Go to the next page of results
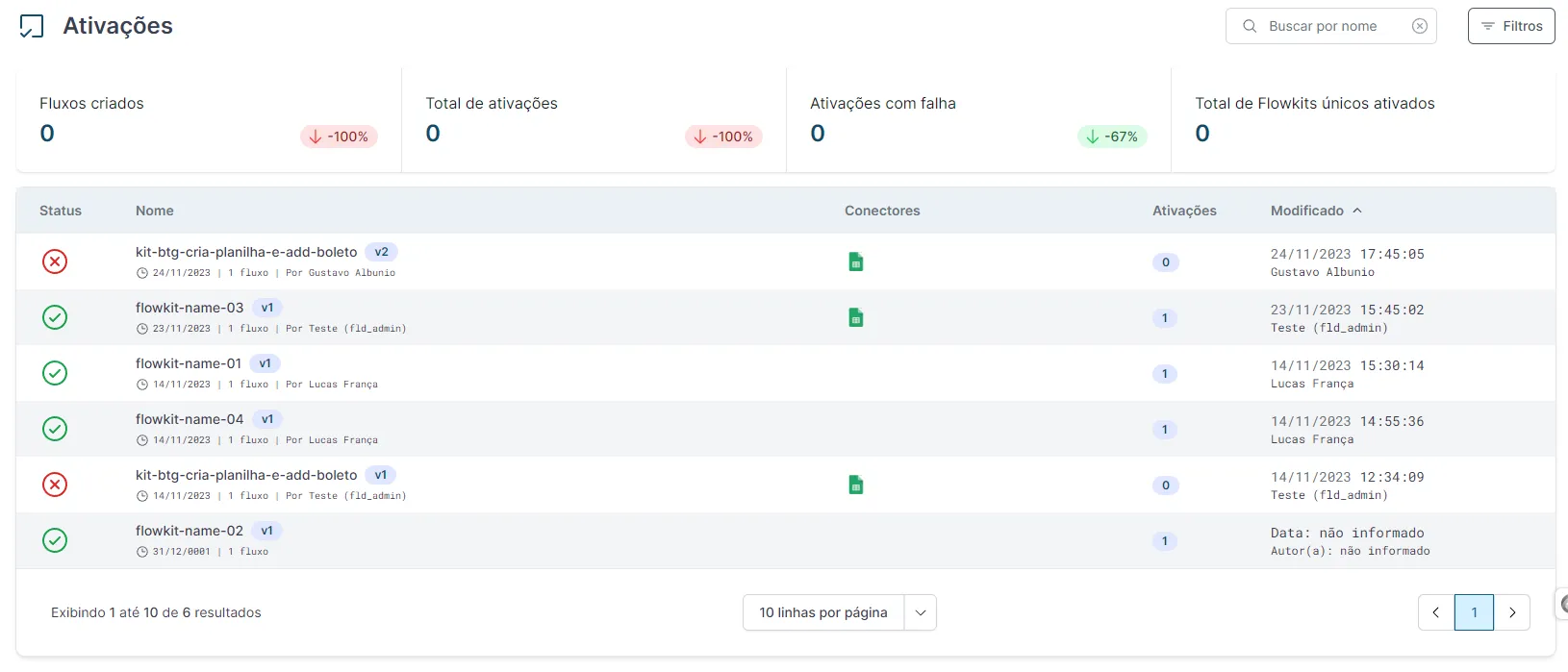The height and width of the screenshot is (672, 1568). [1512, 612]
